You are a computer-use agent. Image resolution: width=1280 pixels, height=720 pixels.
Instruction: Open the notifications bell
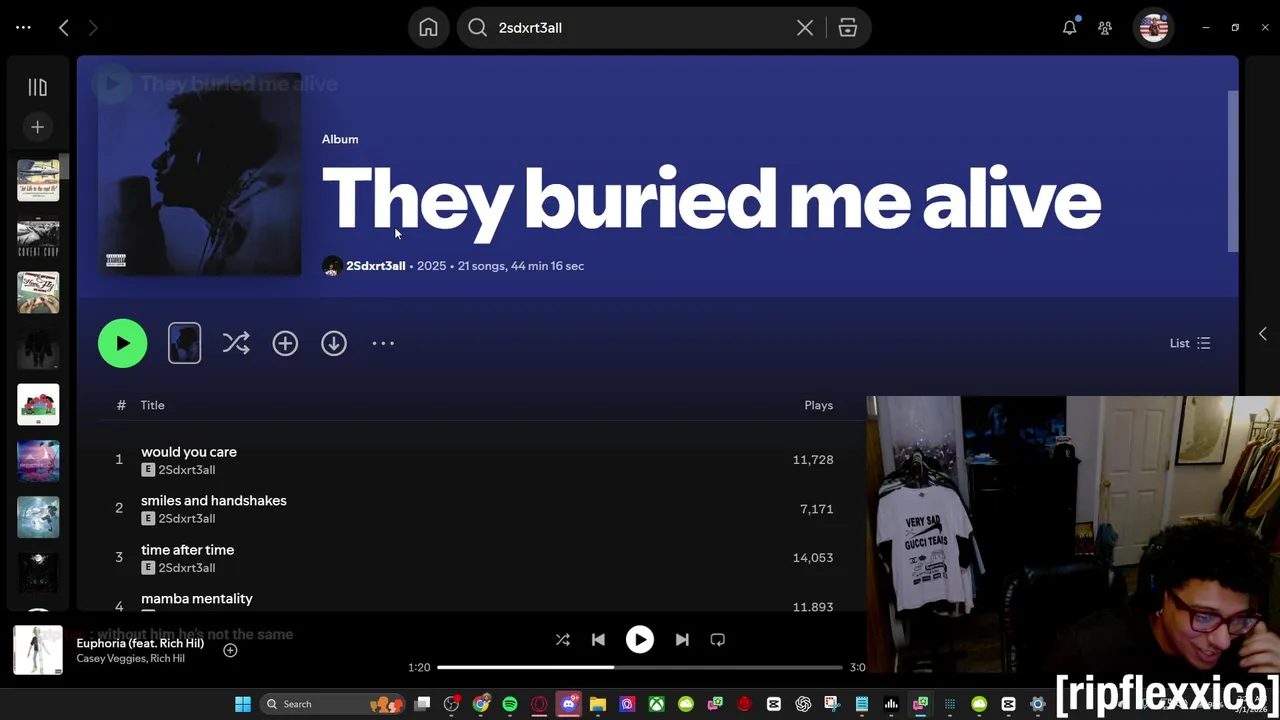(x=1070, y=28)
